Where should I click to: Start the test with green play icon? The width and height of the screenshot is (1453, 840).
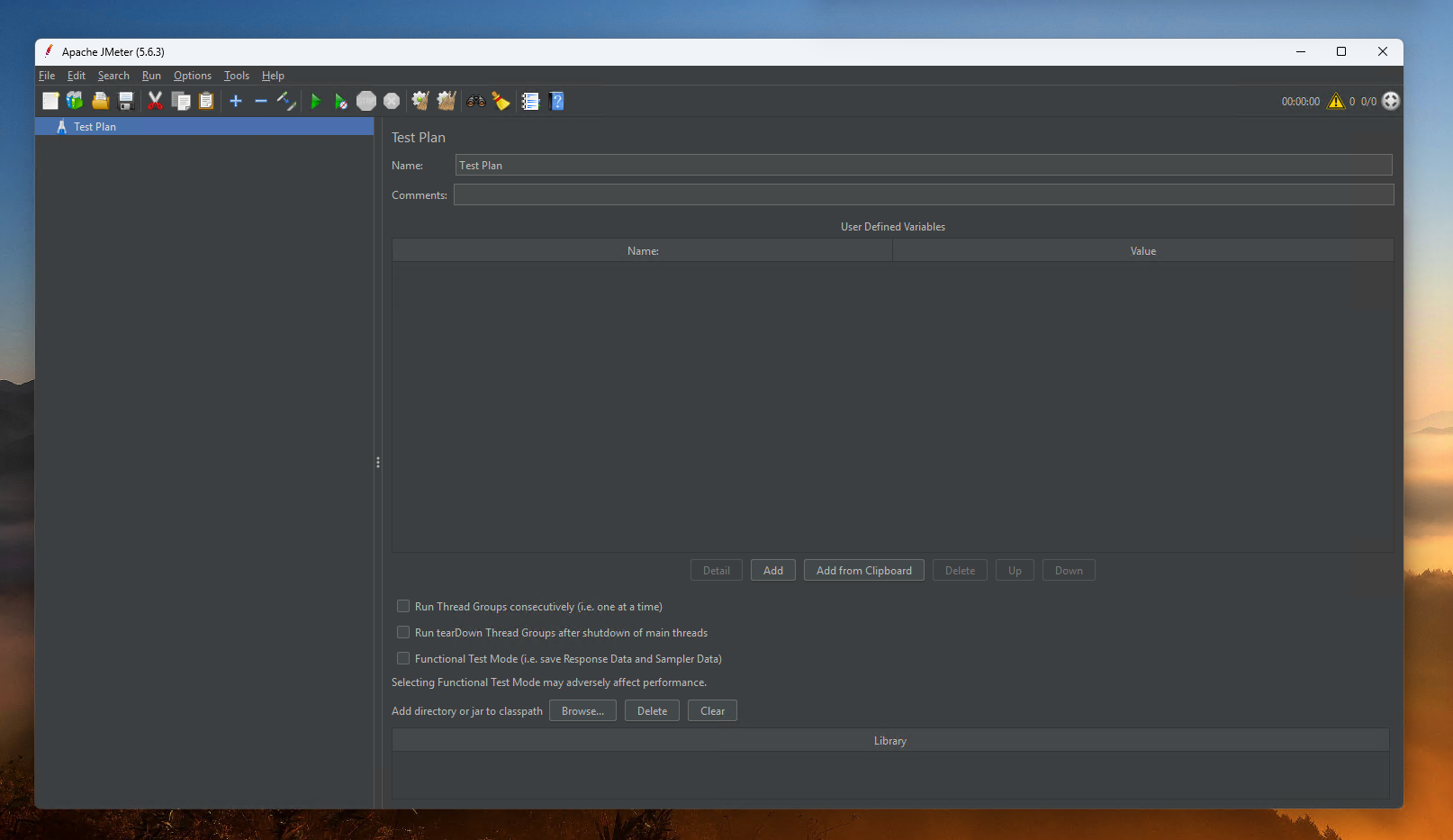tap(315, 101)
